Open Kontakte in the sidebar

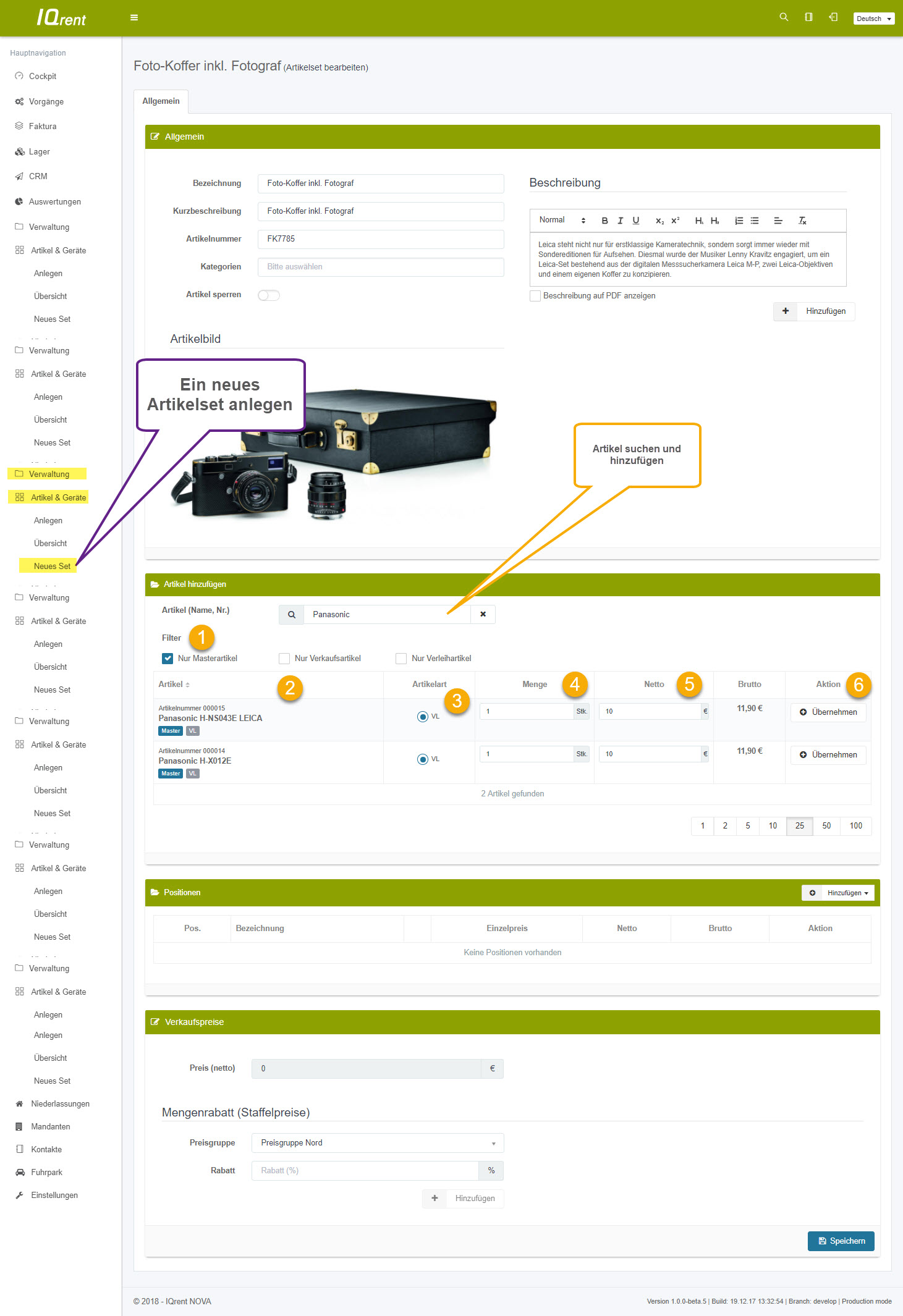pos(46,1149)
